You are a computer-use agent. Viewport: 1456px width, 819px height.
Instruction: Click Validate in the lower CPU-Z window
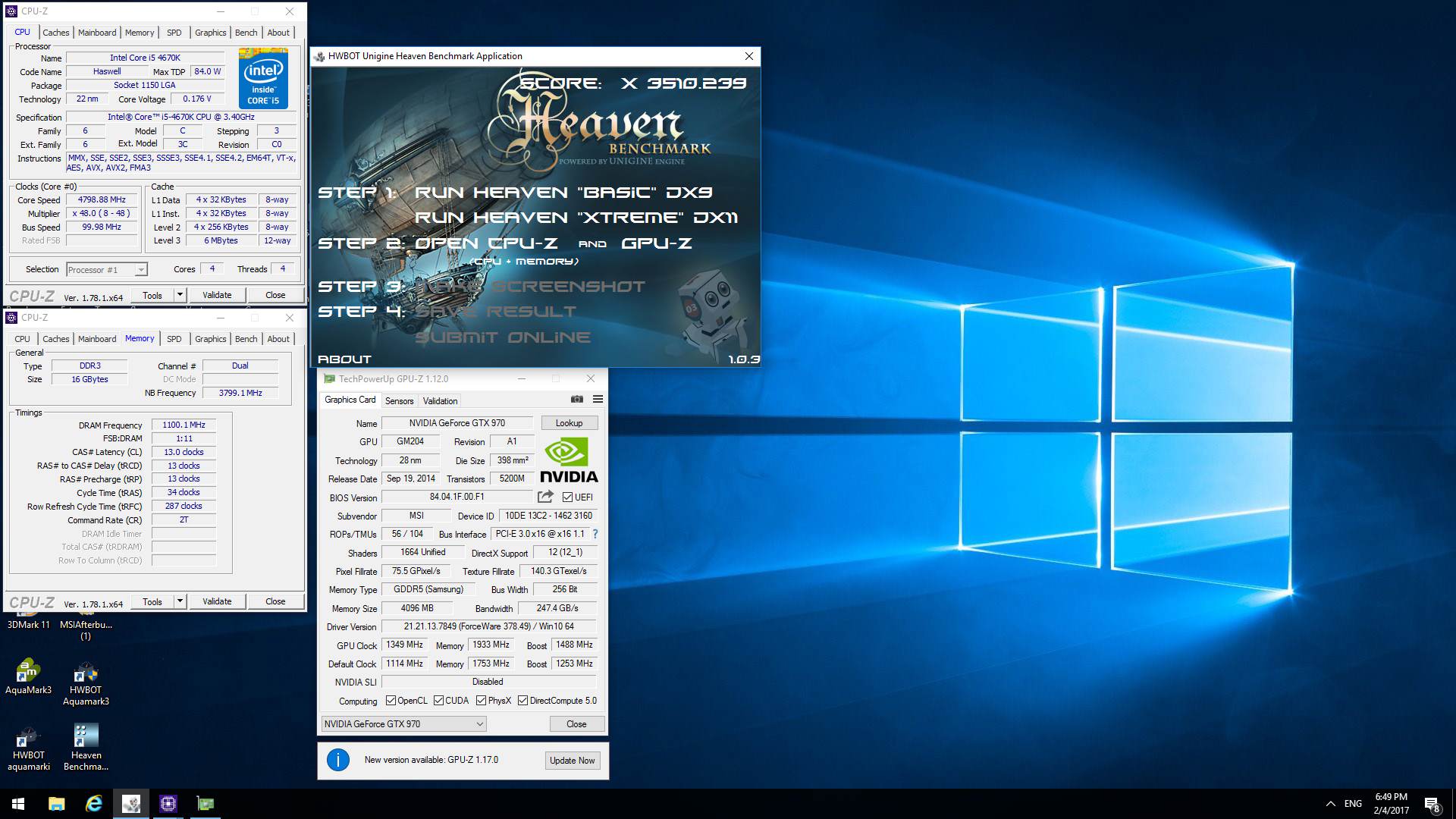pyautogui.click(x=217, y=601)
